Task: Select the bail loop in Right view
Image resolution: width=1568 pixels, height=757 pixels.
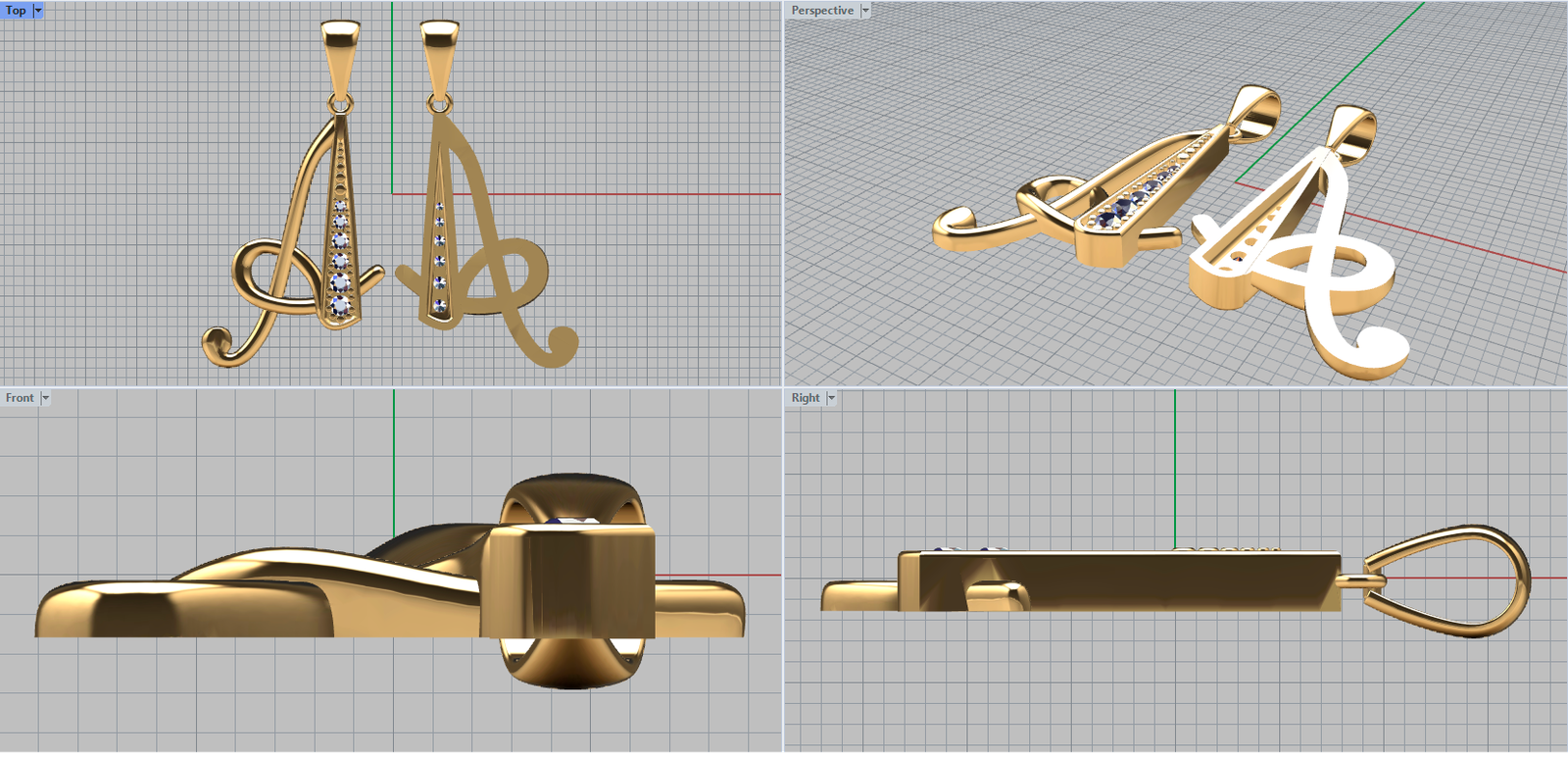Action: 1450,580
